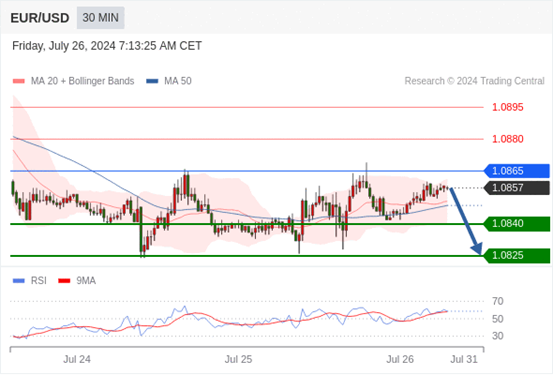Click the Jul 31 date axis label

(x=464, y=359)
